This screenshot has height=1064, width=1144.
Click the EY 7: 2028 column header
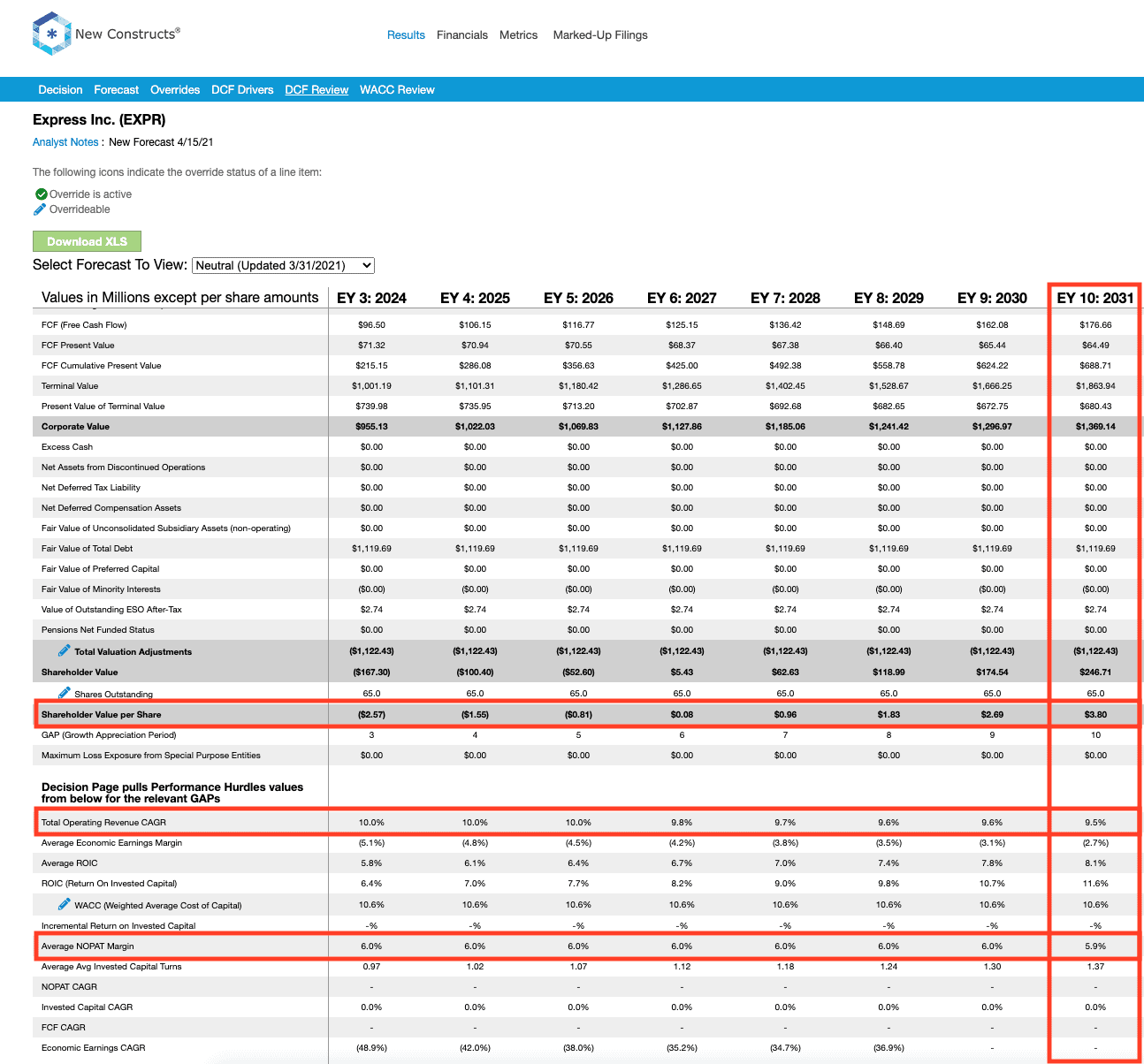click(x=785, y=298)
